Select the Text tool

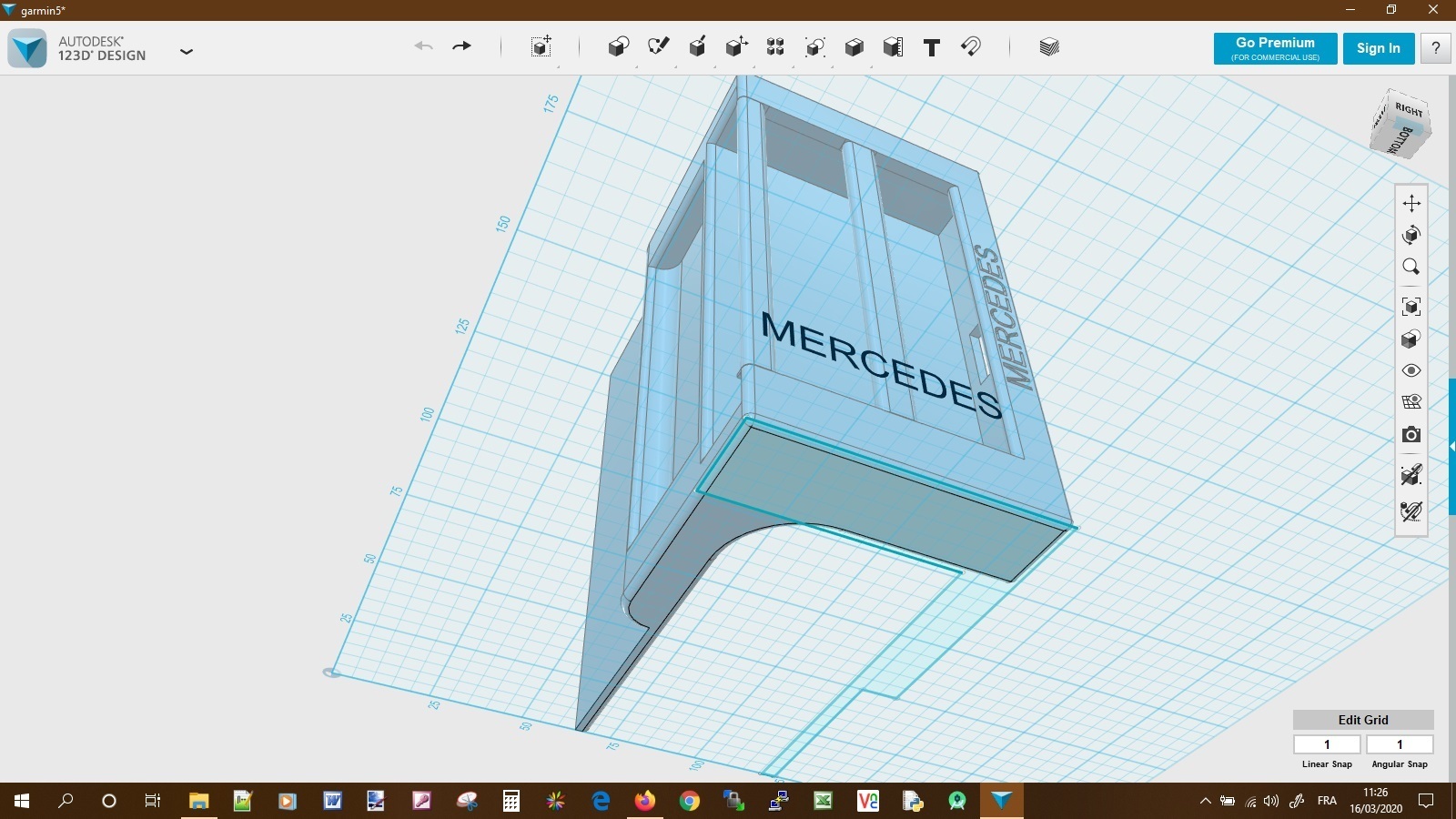coord(932,47)
